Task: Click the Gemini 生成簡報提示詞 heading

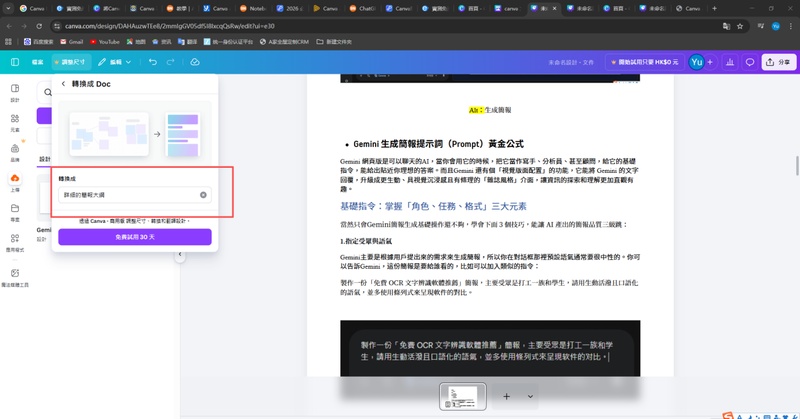Action: pos(438,144)
